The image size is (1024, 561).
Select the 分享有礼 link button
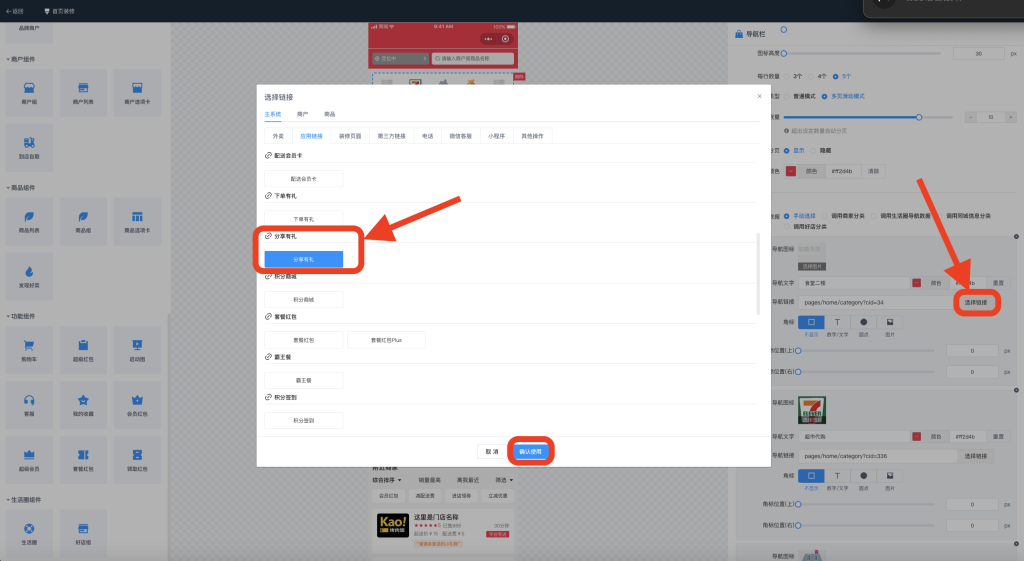[x=303, y=259]
